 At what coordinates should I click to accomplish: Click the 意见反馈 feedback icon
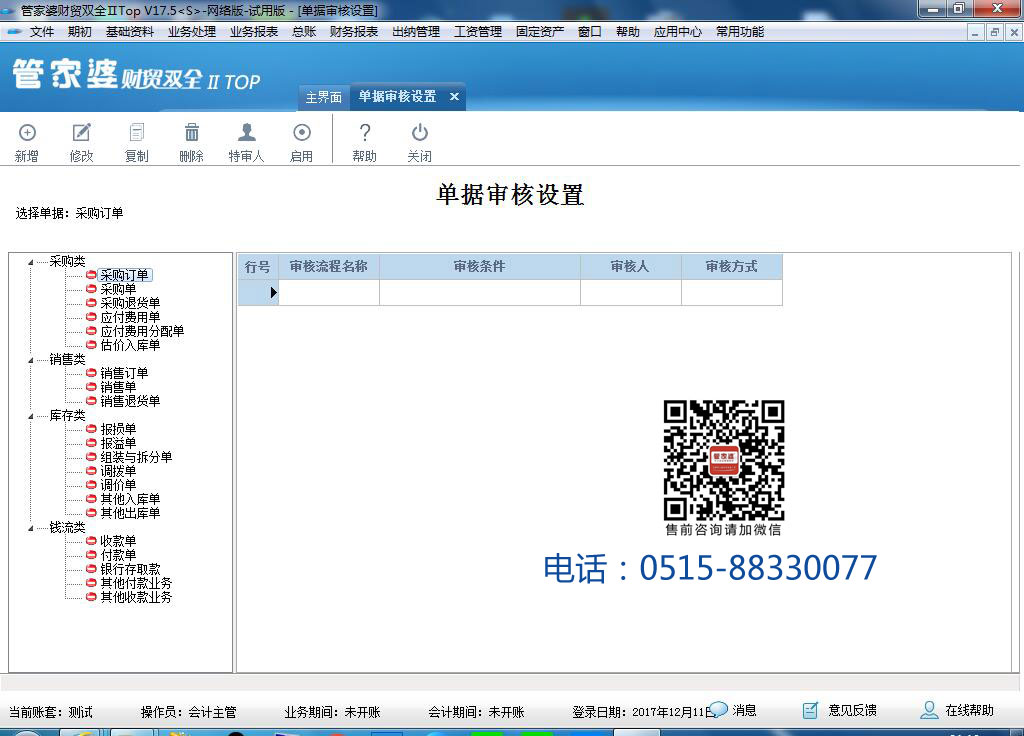tap(810, 711)
